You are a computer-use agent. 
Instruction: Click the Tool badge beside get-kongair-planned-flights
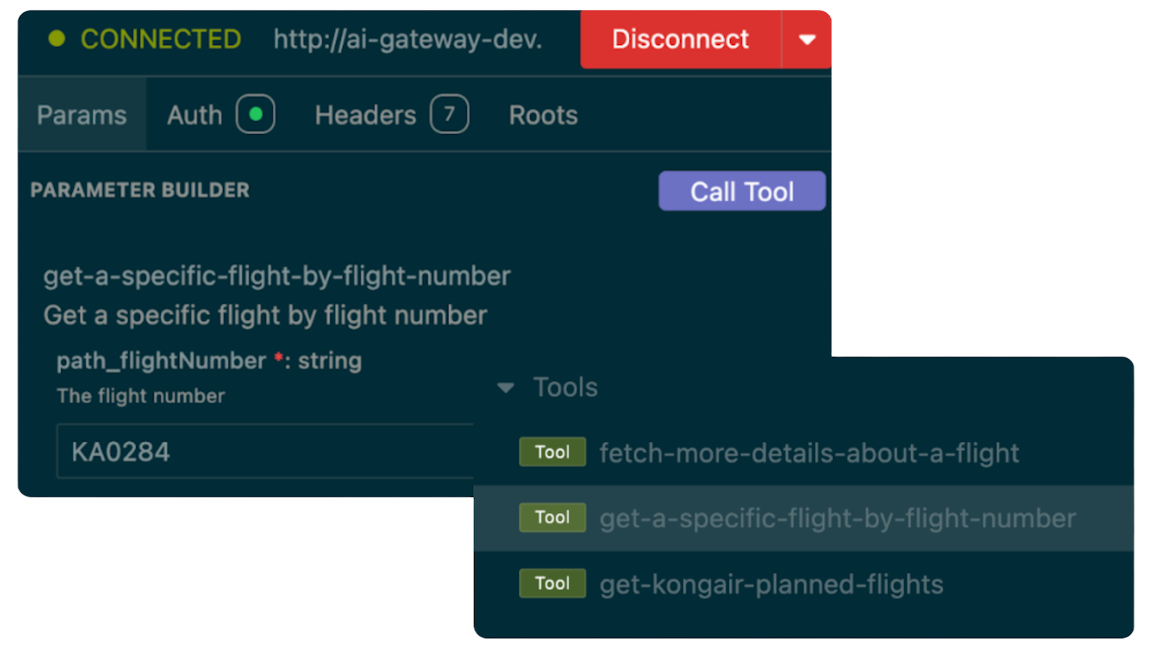pos(552,583)
